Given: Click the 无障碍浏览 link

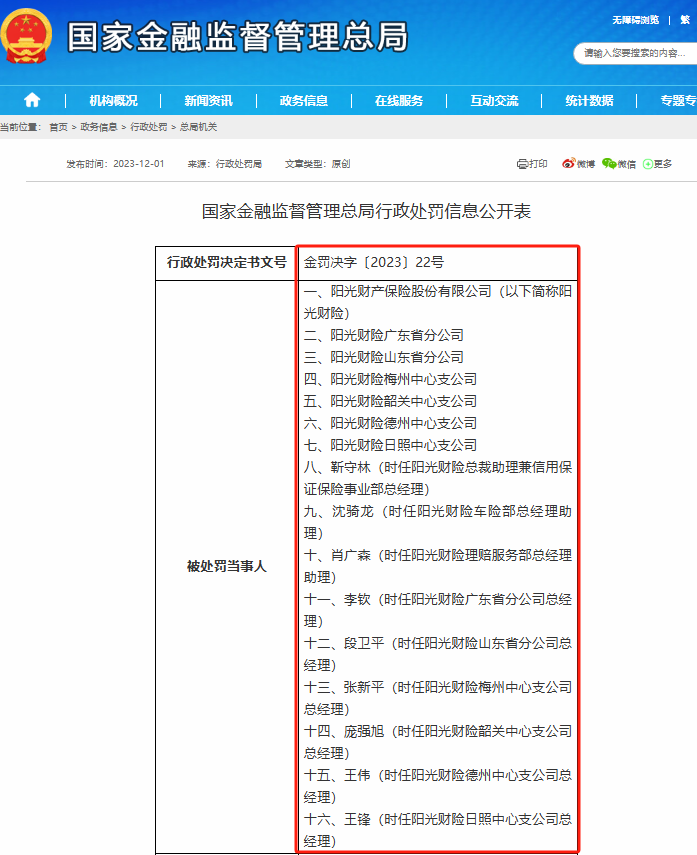Looking at the screenshot, I should pyautogui.click(x=635, y=20).
